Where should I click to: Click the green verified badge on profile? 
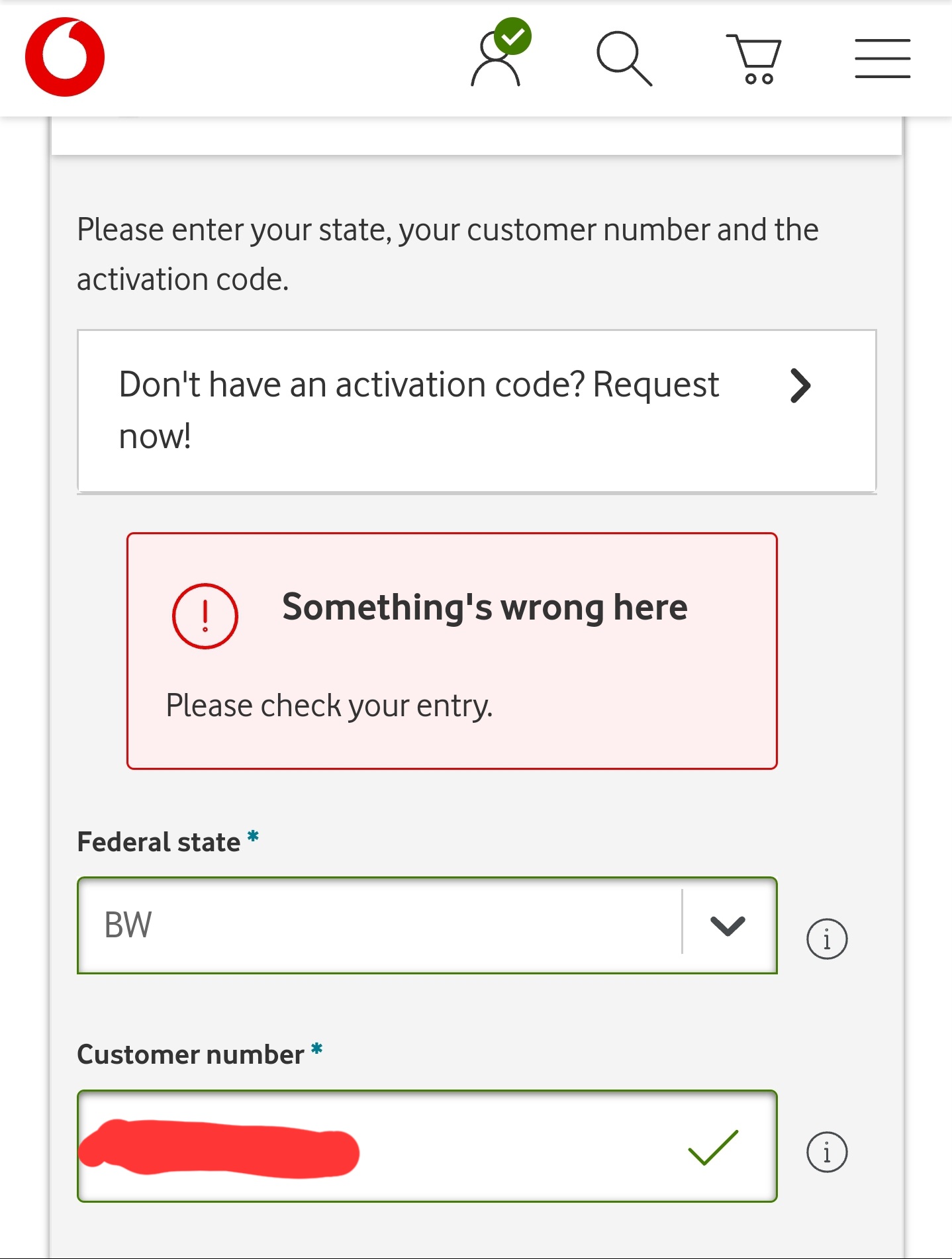(x=513, y=36)
